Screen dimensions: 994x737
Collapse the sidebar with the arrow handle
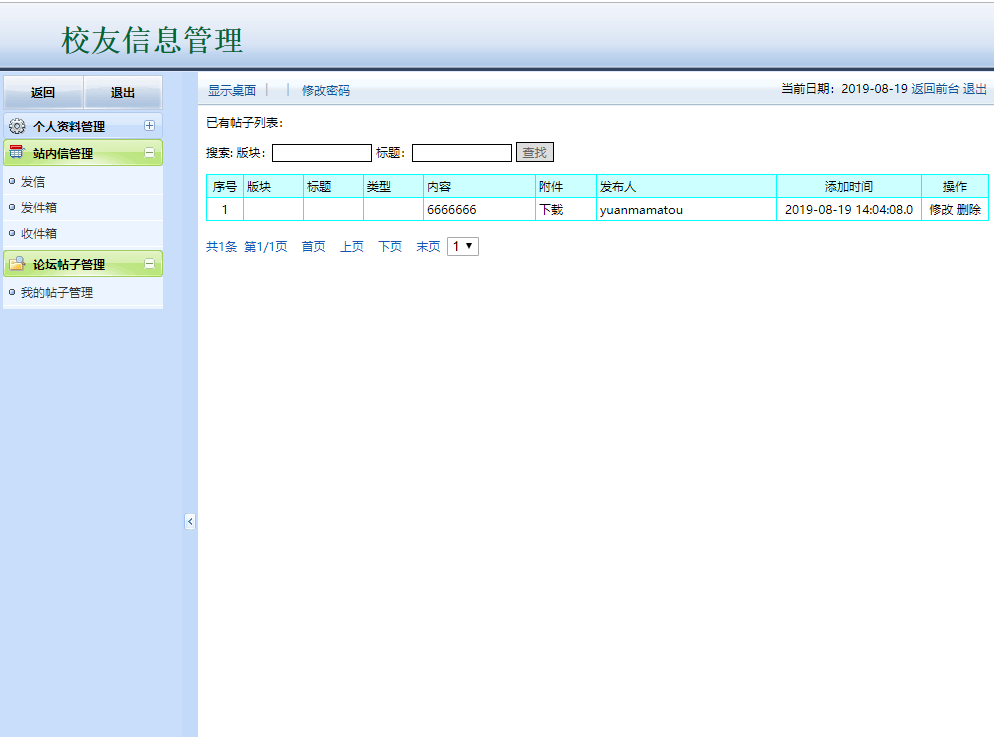(190, 521)
